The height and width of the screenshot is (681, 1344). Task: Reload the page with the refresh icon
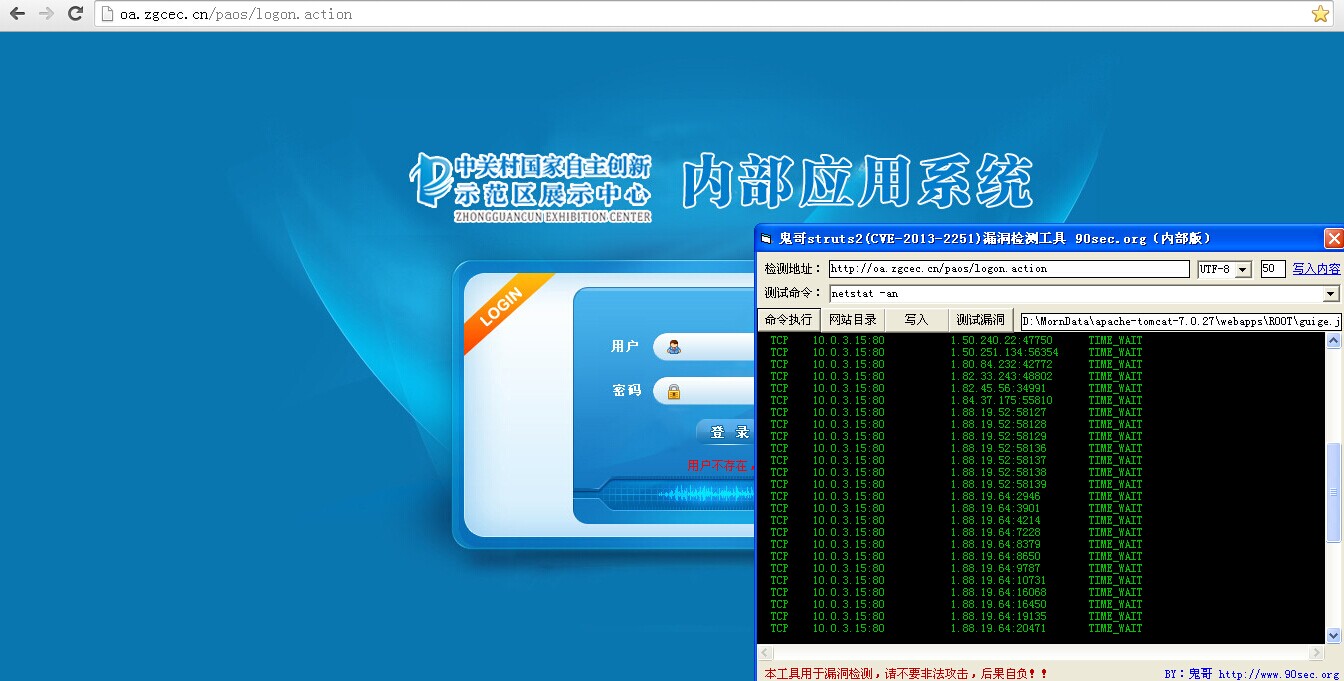pyautogui.click(x=75, y=14)
